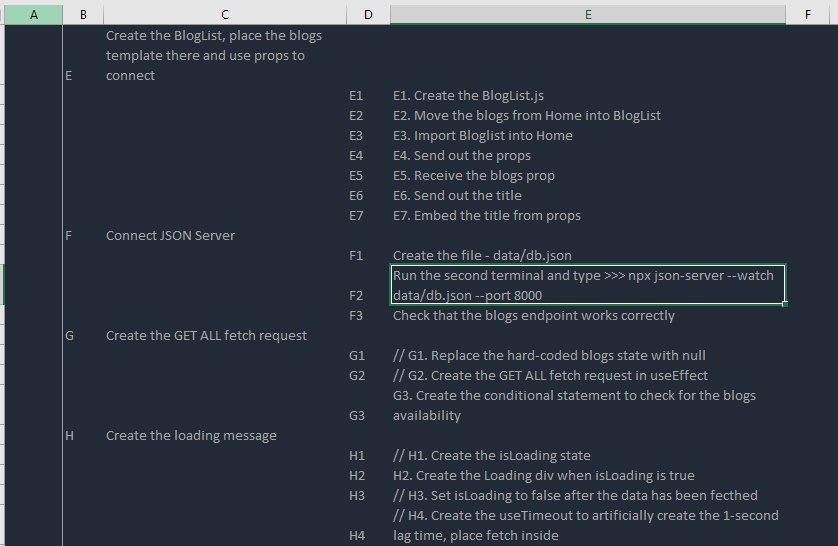Image resolution: width=838 pixels, height=546 pixels.
Task: Select column A header
Action: click(x=34, y=14)
